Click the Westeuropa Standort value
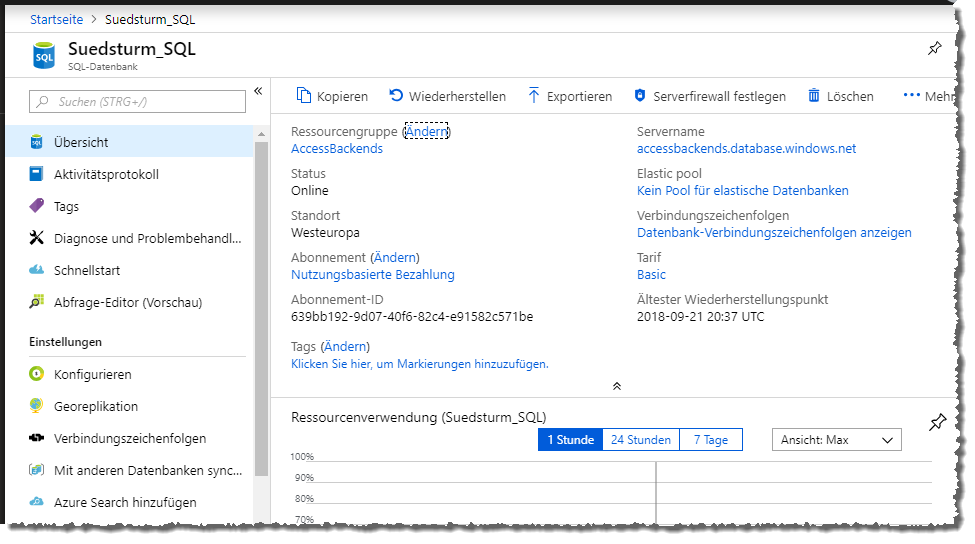Screen dimensions: 975x544 pos(325,233)
